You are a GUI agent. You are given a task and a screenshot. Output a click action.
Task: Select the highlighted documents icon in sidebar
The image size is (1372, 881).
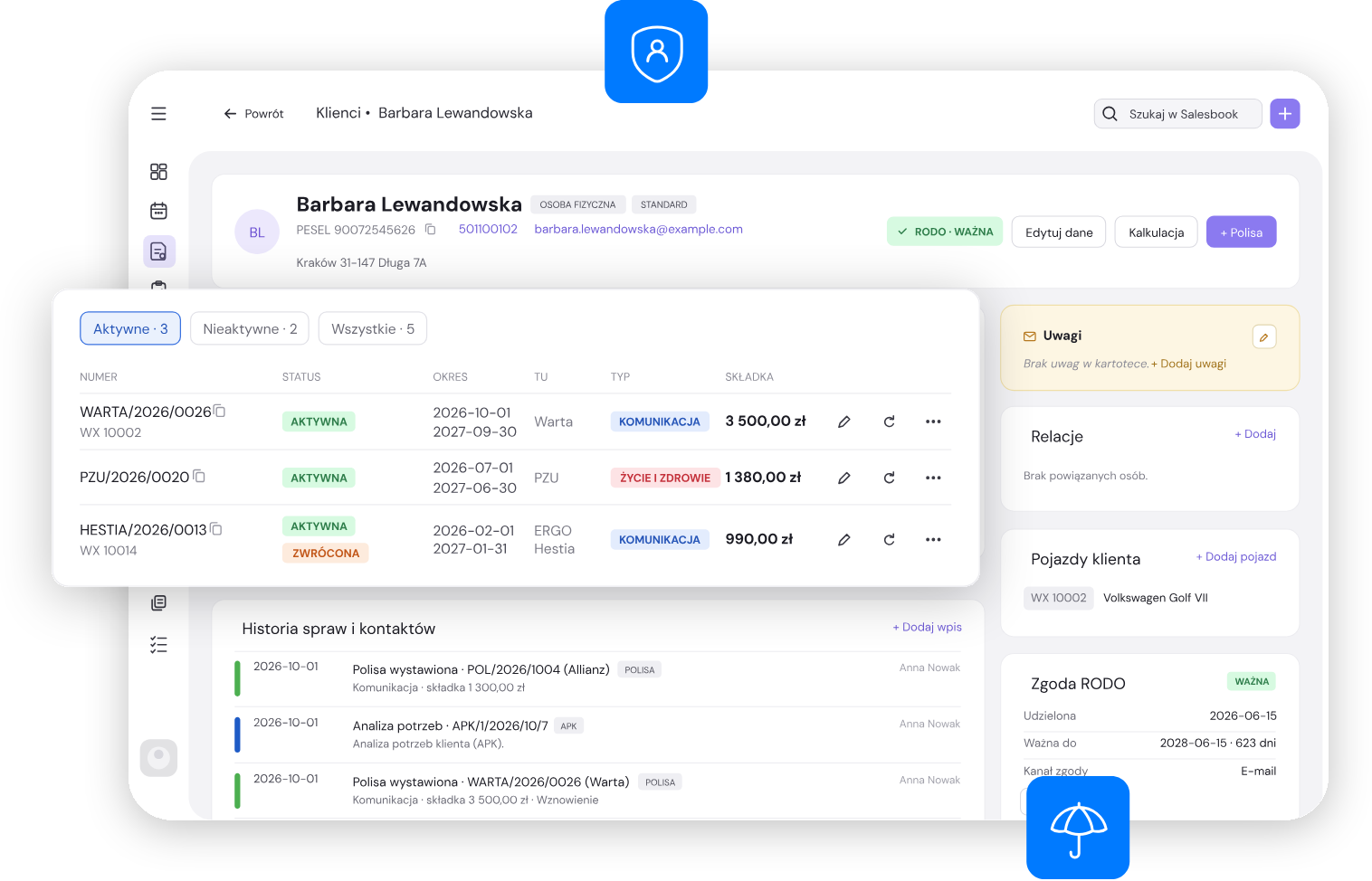[x=158, y=251]
